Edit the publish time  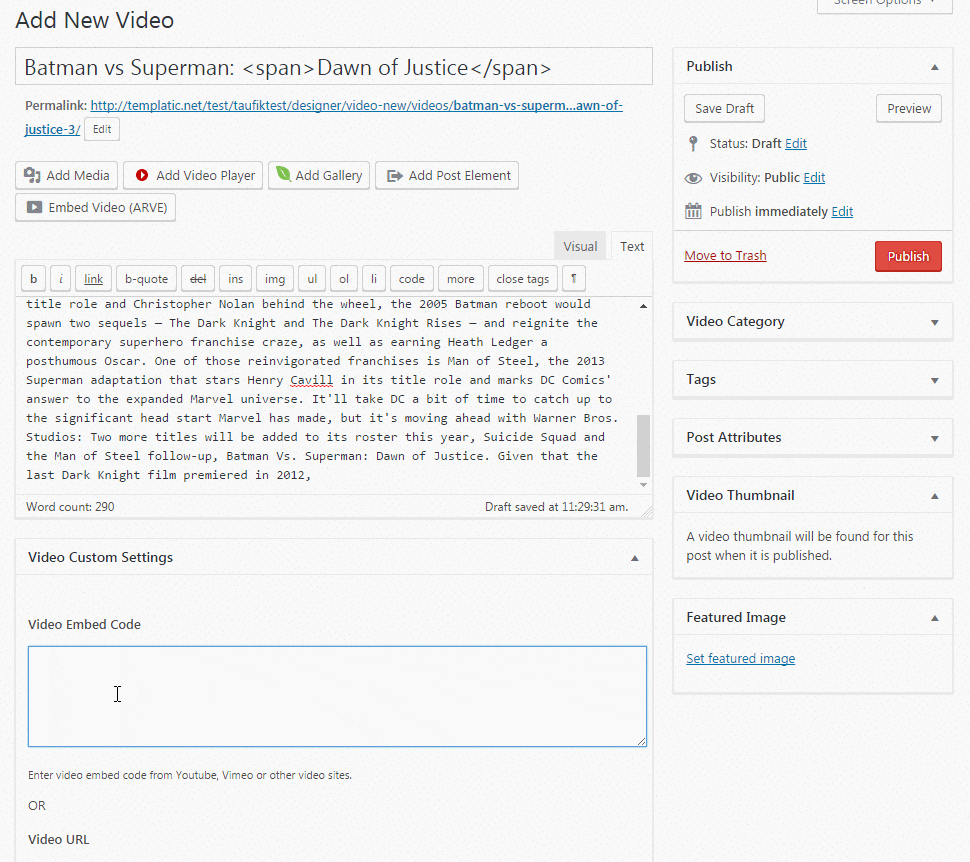842,212
